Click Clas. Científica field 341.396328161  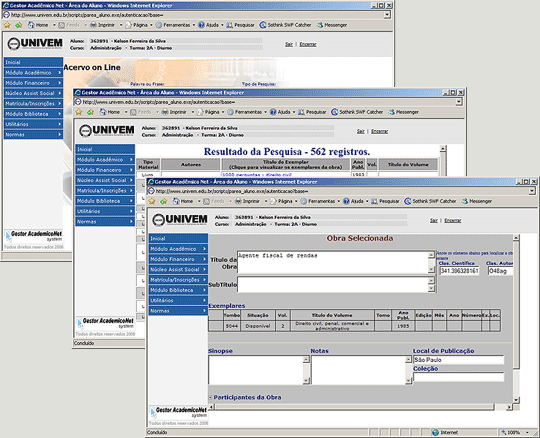coord(459,271)
